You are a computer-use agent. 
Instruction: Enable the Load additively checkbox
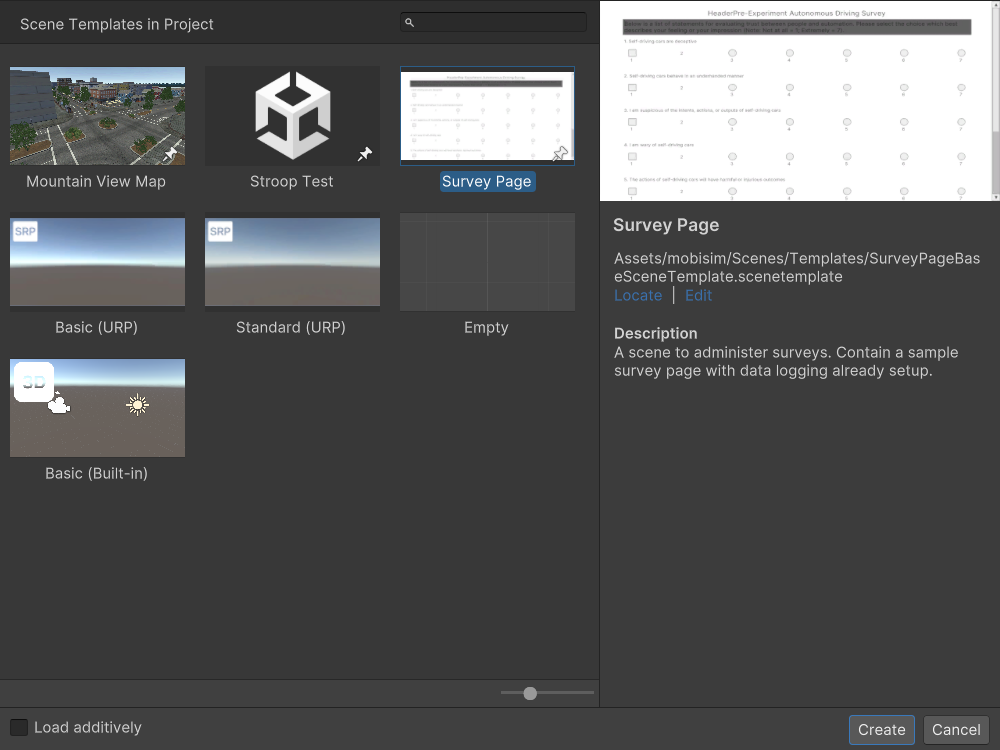(x=19, y=727)
